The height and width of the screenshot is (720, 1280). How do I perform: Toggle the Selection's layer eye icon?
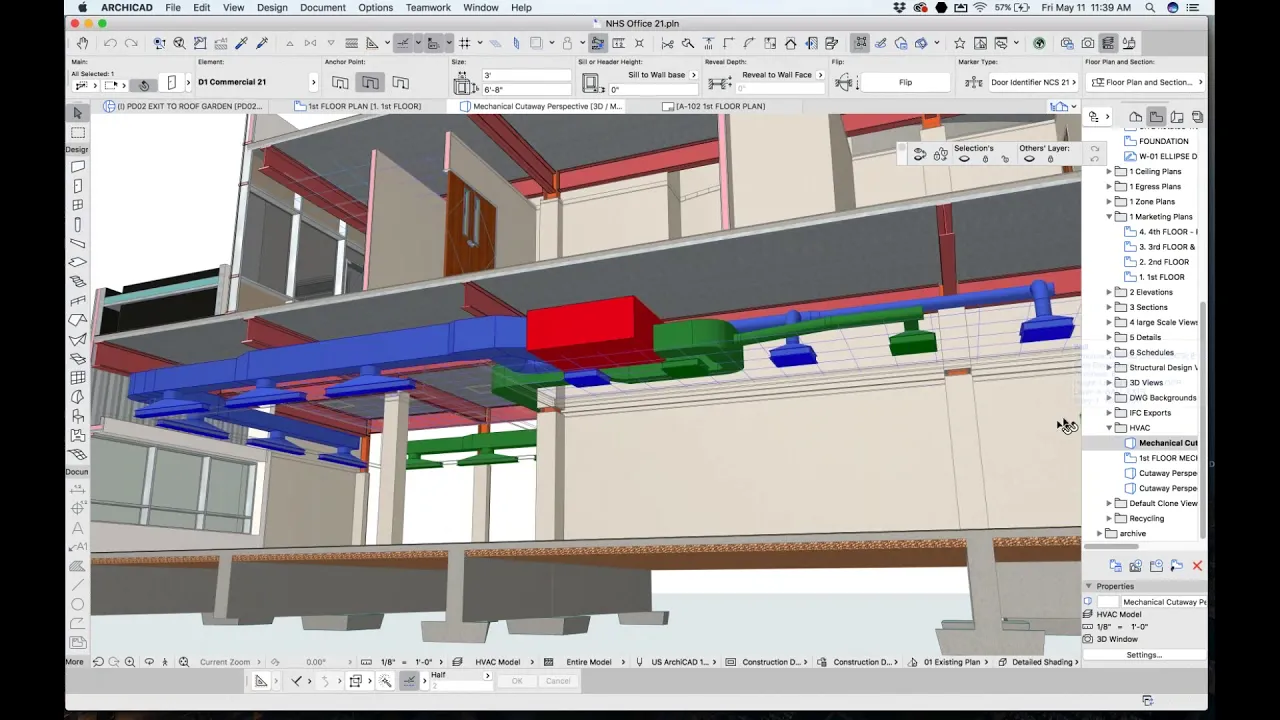coord(964,159)
